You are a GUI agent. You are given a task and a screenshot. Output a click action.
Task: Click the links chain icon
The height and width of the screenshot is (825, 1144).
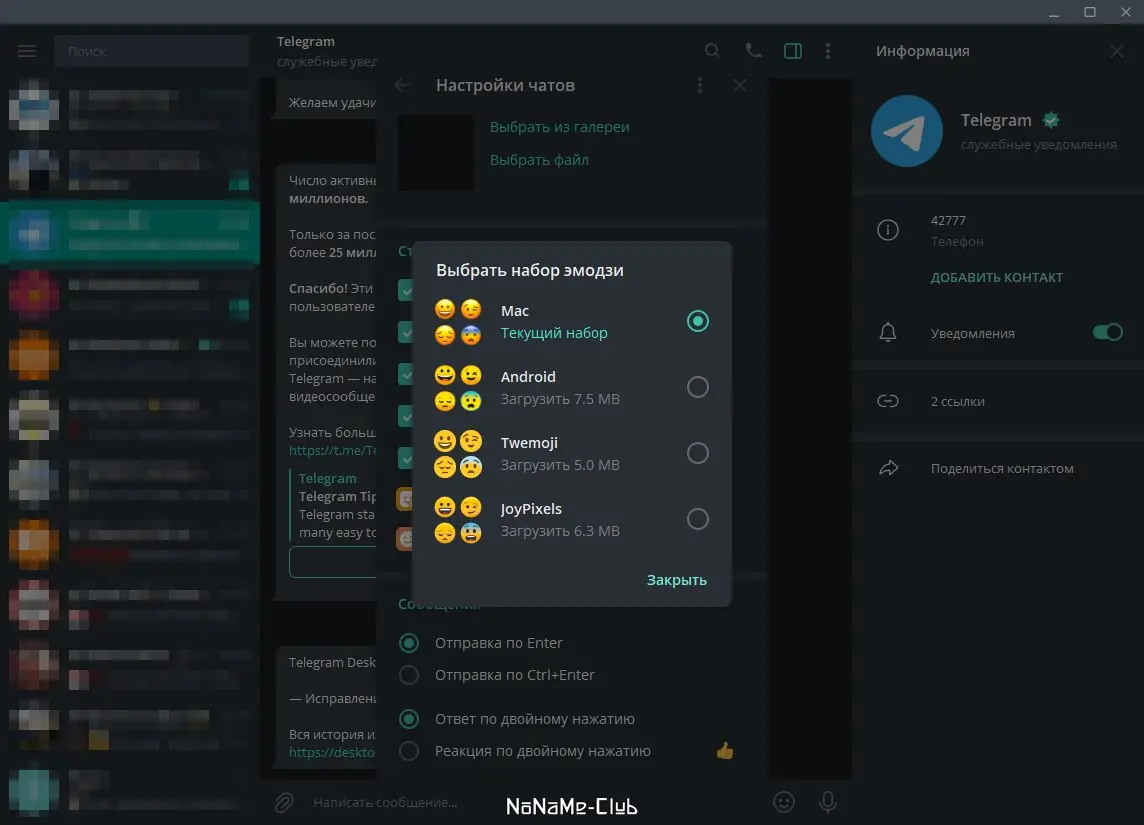pos(888,401)
